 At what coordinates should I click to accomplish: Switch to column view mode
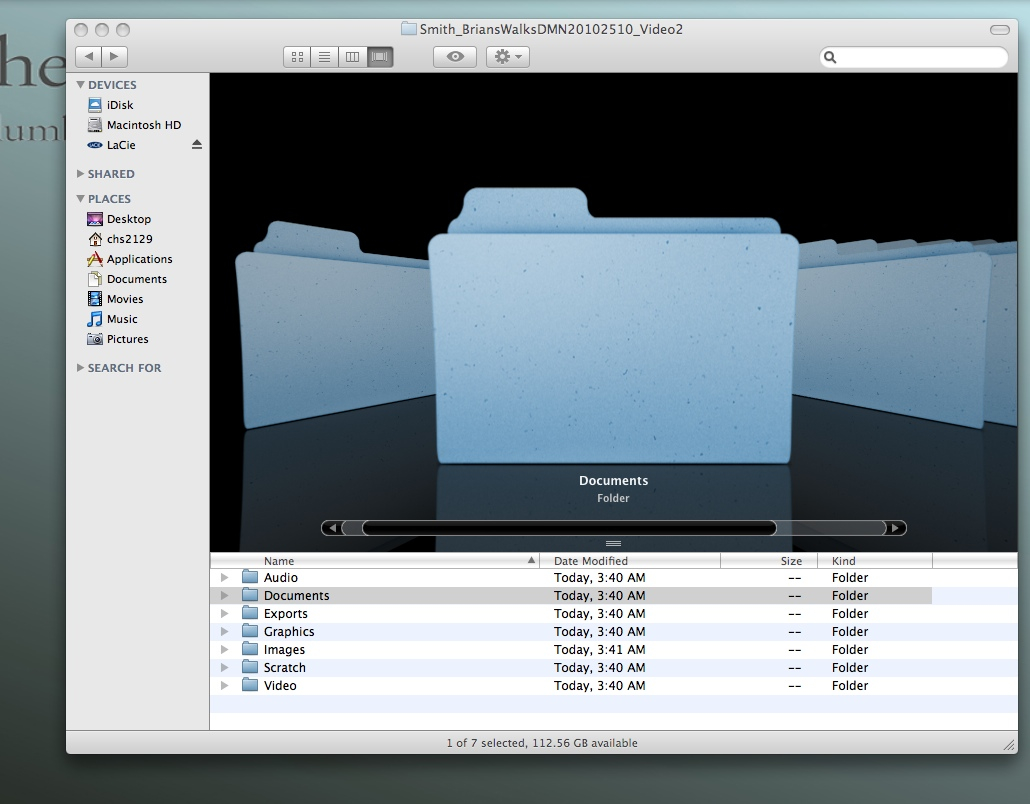coord(352,57)
